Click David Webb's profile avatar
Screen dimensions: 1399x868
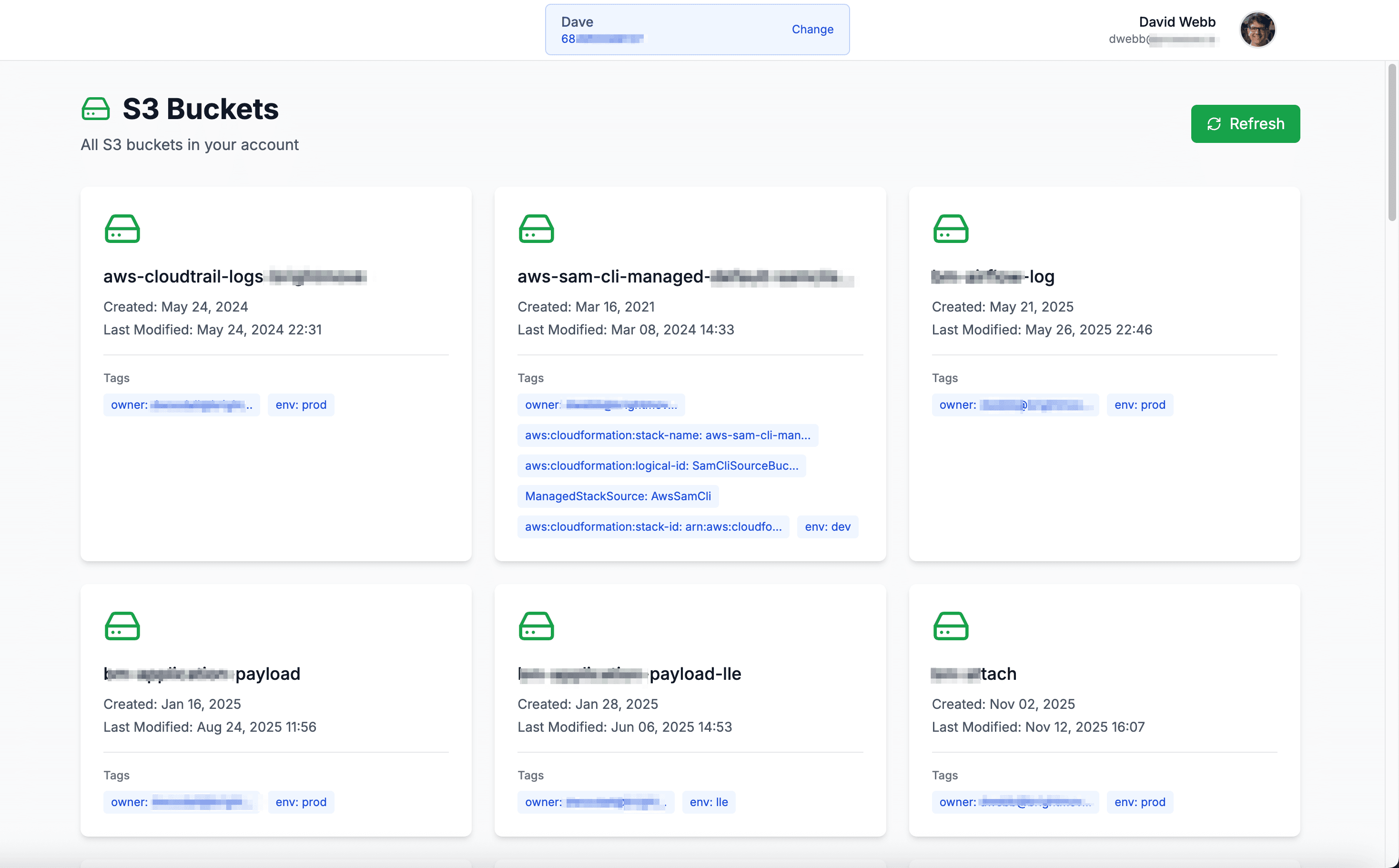coord(1257,29)
